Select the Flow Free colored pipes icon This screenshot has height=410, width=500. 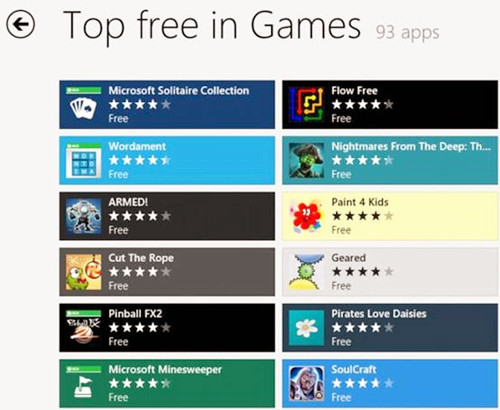click(x=306, y=104)
